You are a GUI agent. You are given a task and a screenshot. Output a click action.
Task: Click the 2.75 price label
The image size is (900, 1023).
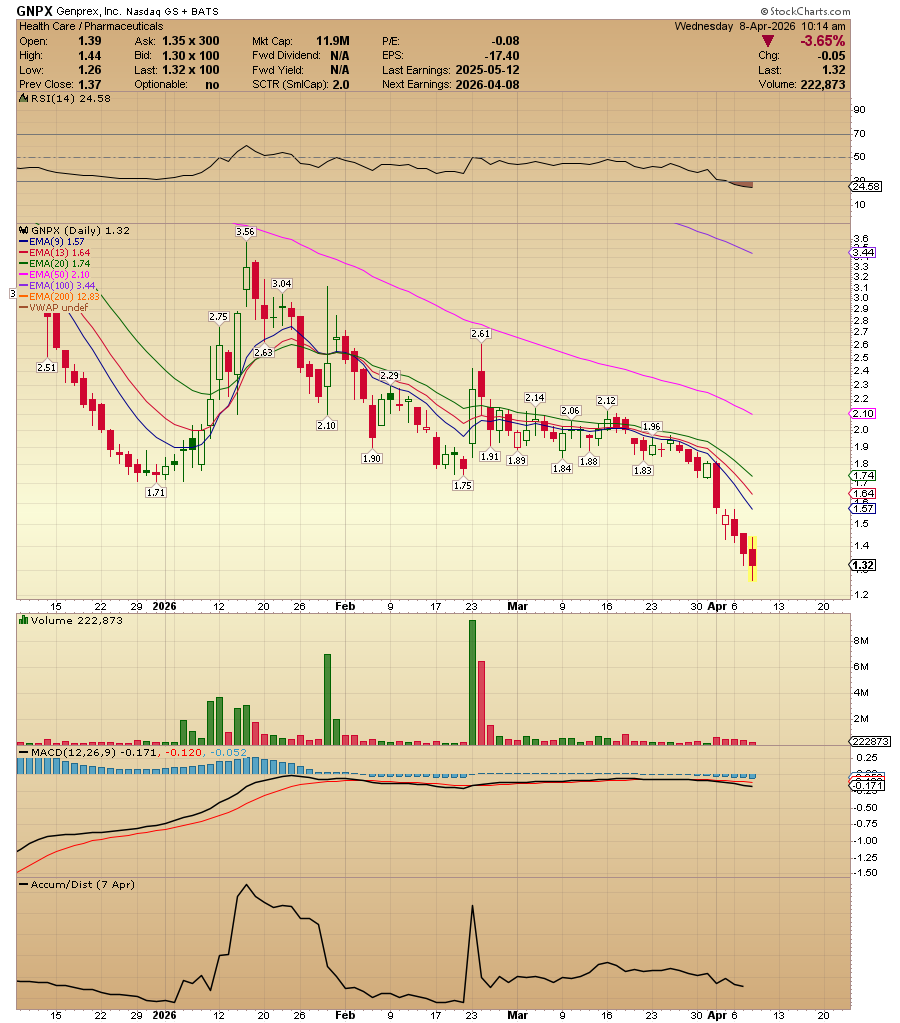pyautogui.click(x=219, y=316)
